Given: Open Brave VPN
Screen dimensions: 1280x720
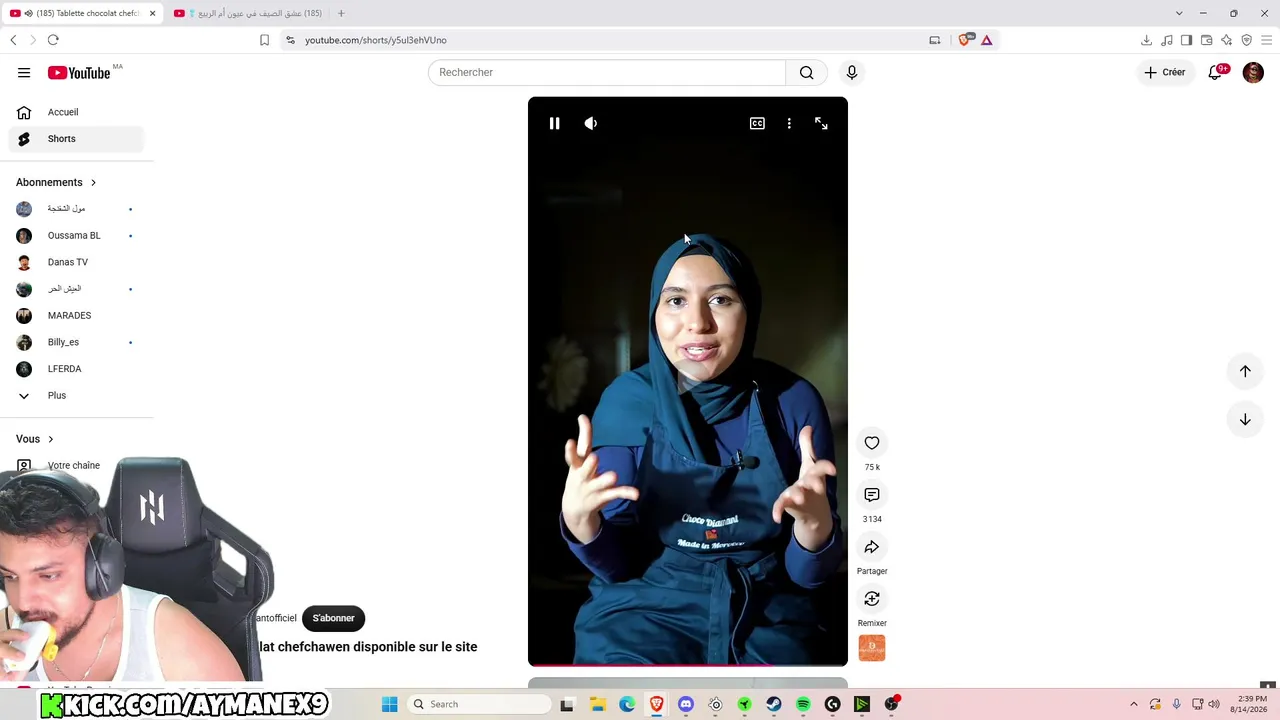Looking at the screenshot, I should pyautogui.click(x=1247, y=40).
